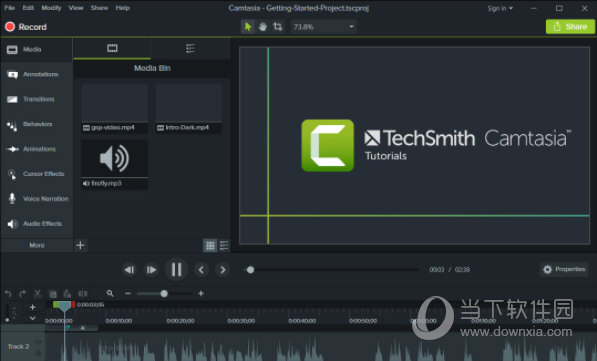Start a new screen recording with Record
The height and width of the screenshot is (361, 597).
coord(26,27)
